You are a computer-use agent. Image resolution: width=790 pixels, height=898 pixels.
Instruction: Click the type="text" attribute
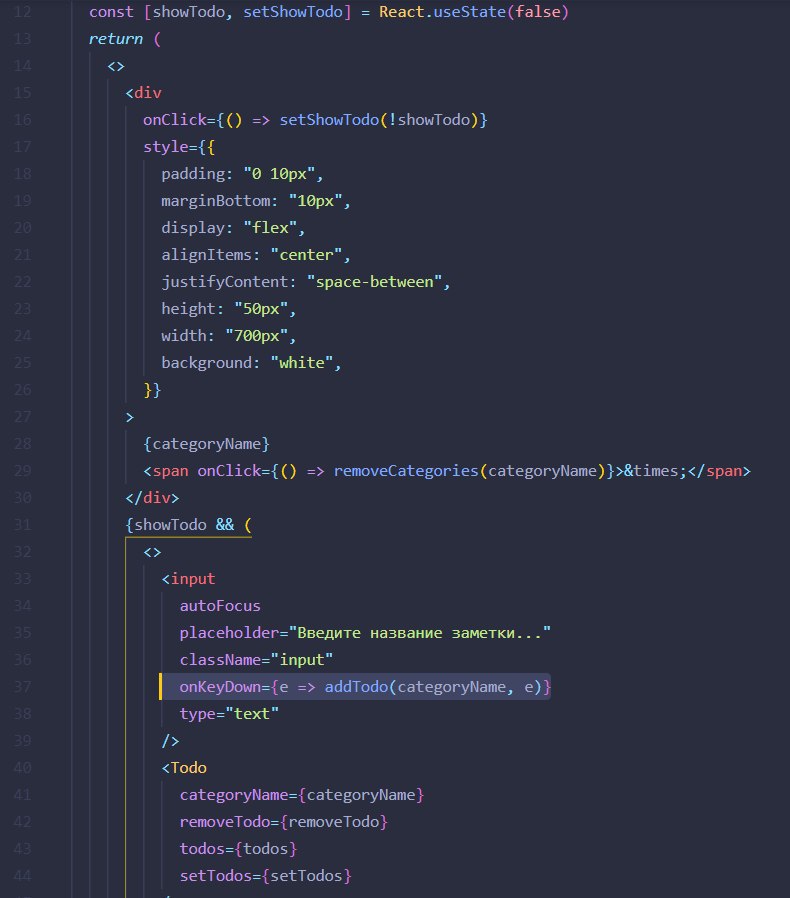pos(229,714)
